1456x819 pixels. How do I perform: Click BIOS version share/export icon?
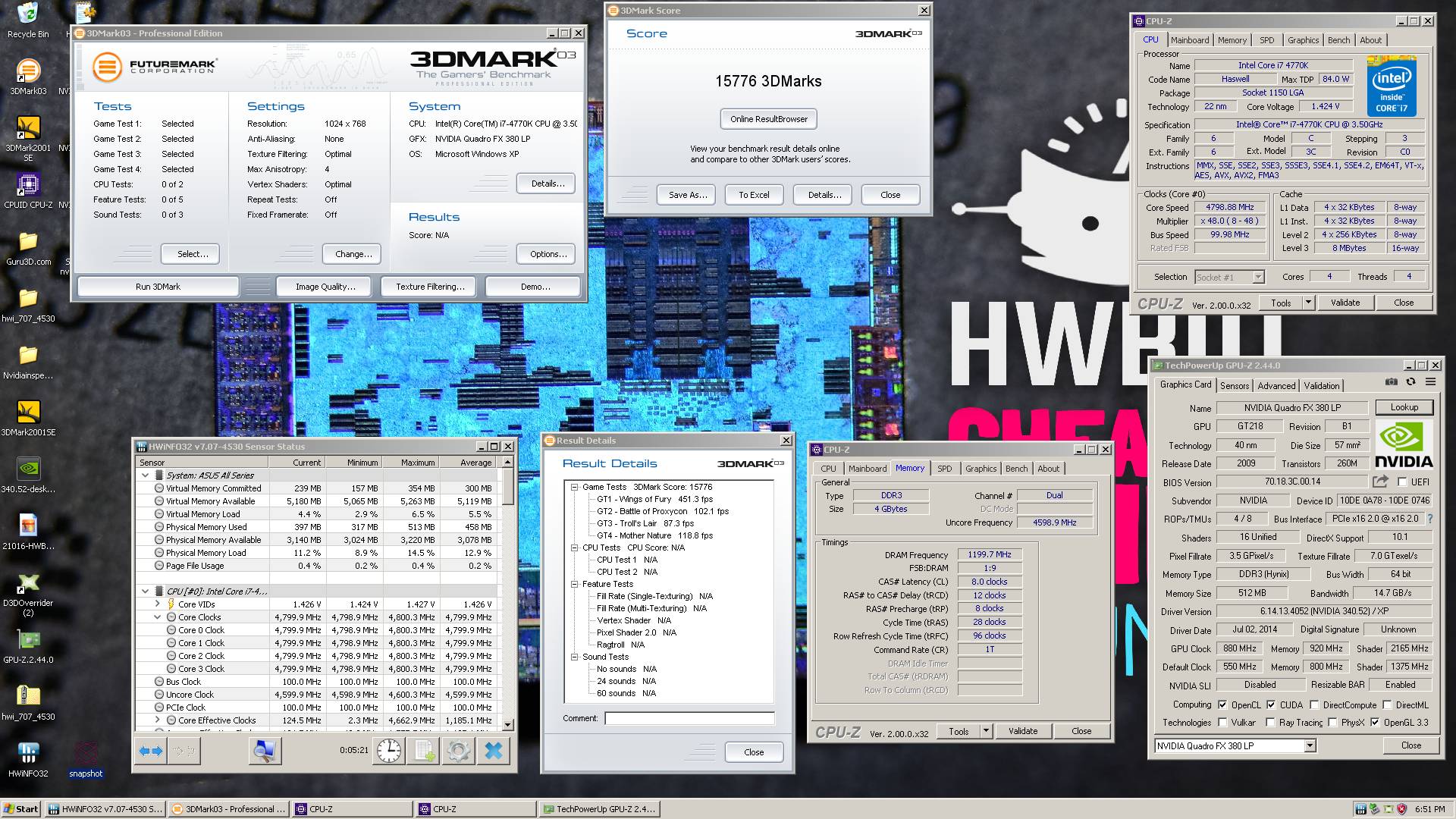coord(1380,482)
